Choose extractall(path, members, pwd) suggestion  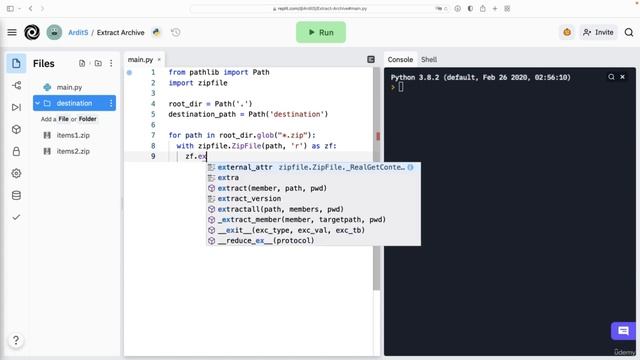313,209
